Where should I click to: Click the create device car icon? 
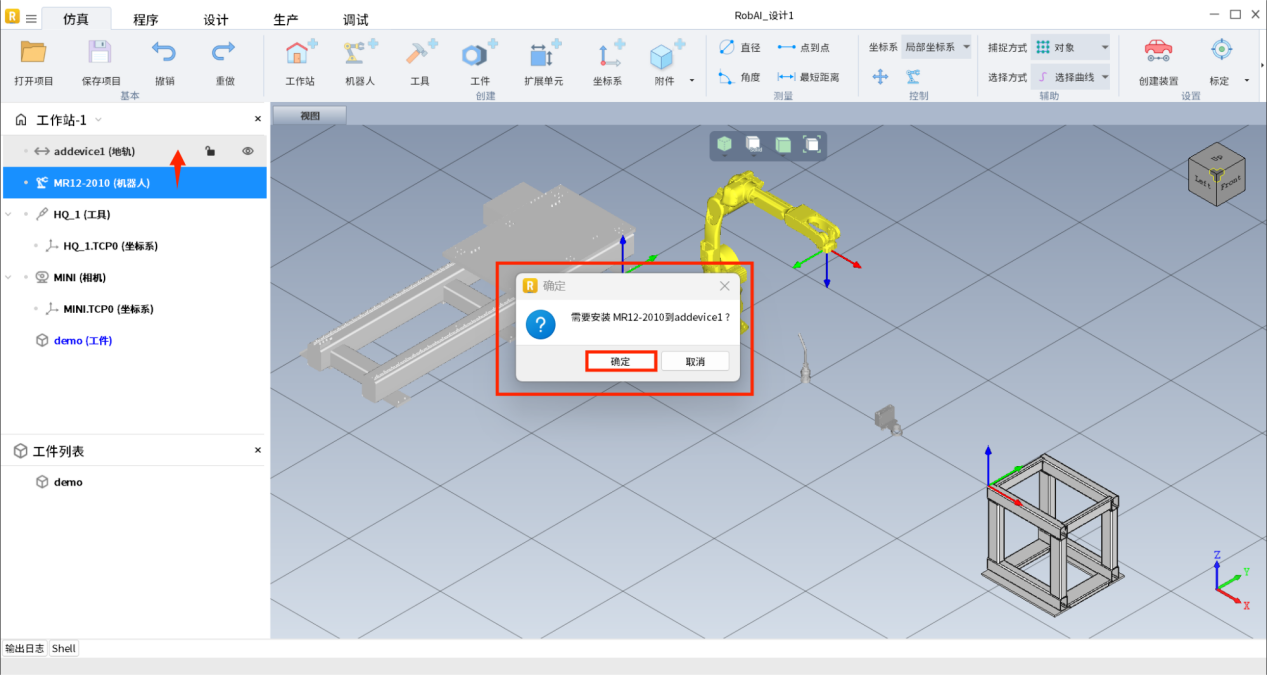[1158, 52]
